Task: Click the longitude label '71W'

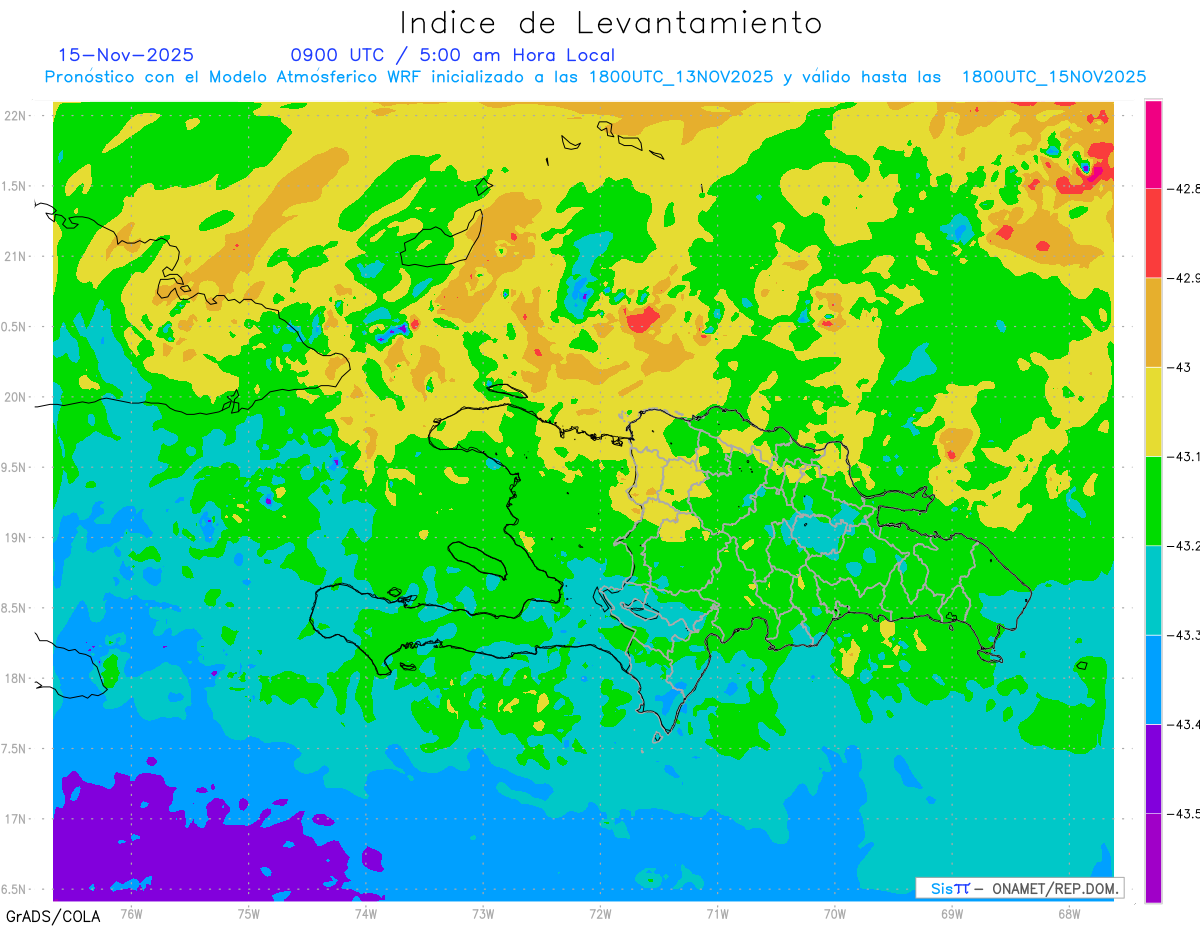Action: (717, 913)
